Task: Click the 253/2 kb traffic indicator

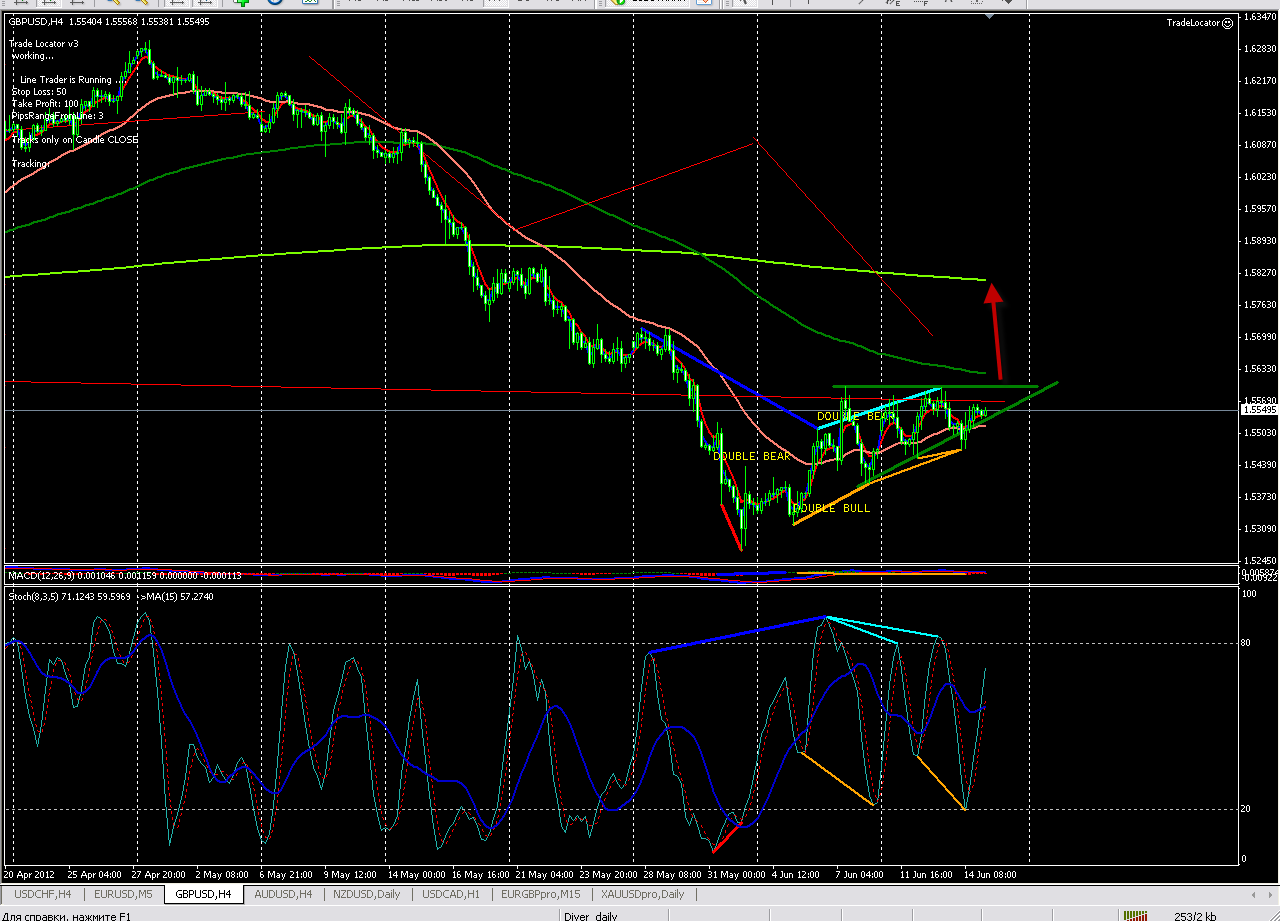Action: pyautogui.click(x=1195, y=915)
